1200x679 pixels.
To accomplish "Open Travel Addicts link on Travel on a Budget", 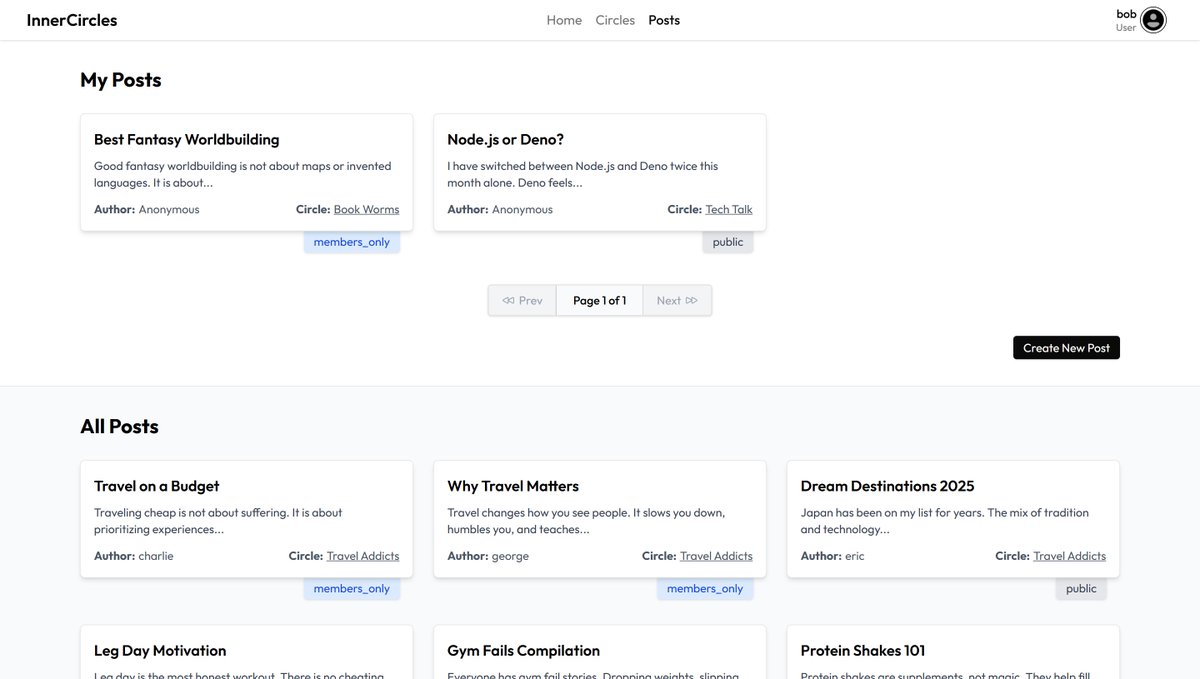I will pyautogui.click(x=363, y=556).
